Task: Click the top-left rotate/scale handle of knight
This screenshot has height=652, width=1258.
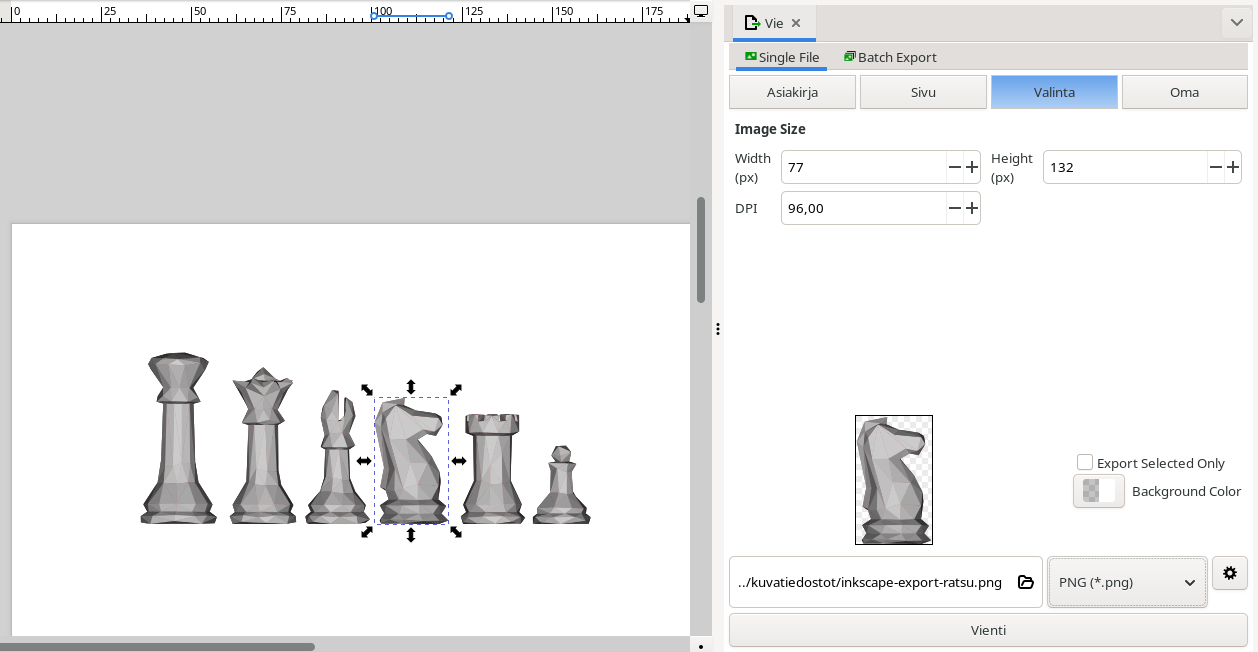Action: coord(366,390)
